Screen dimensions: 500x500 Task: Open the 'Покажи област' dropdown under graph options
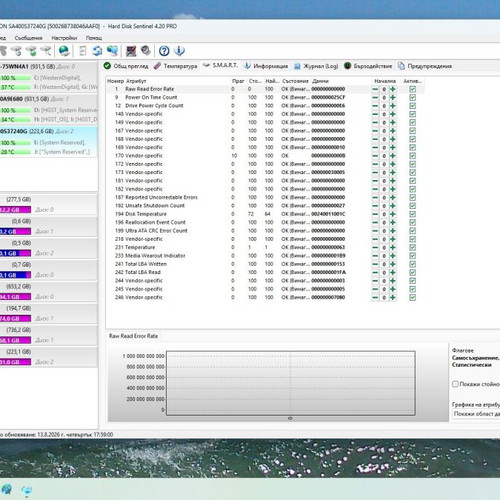point(476,414)
